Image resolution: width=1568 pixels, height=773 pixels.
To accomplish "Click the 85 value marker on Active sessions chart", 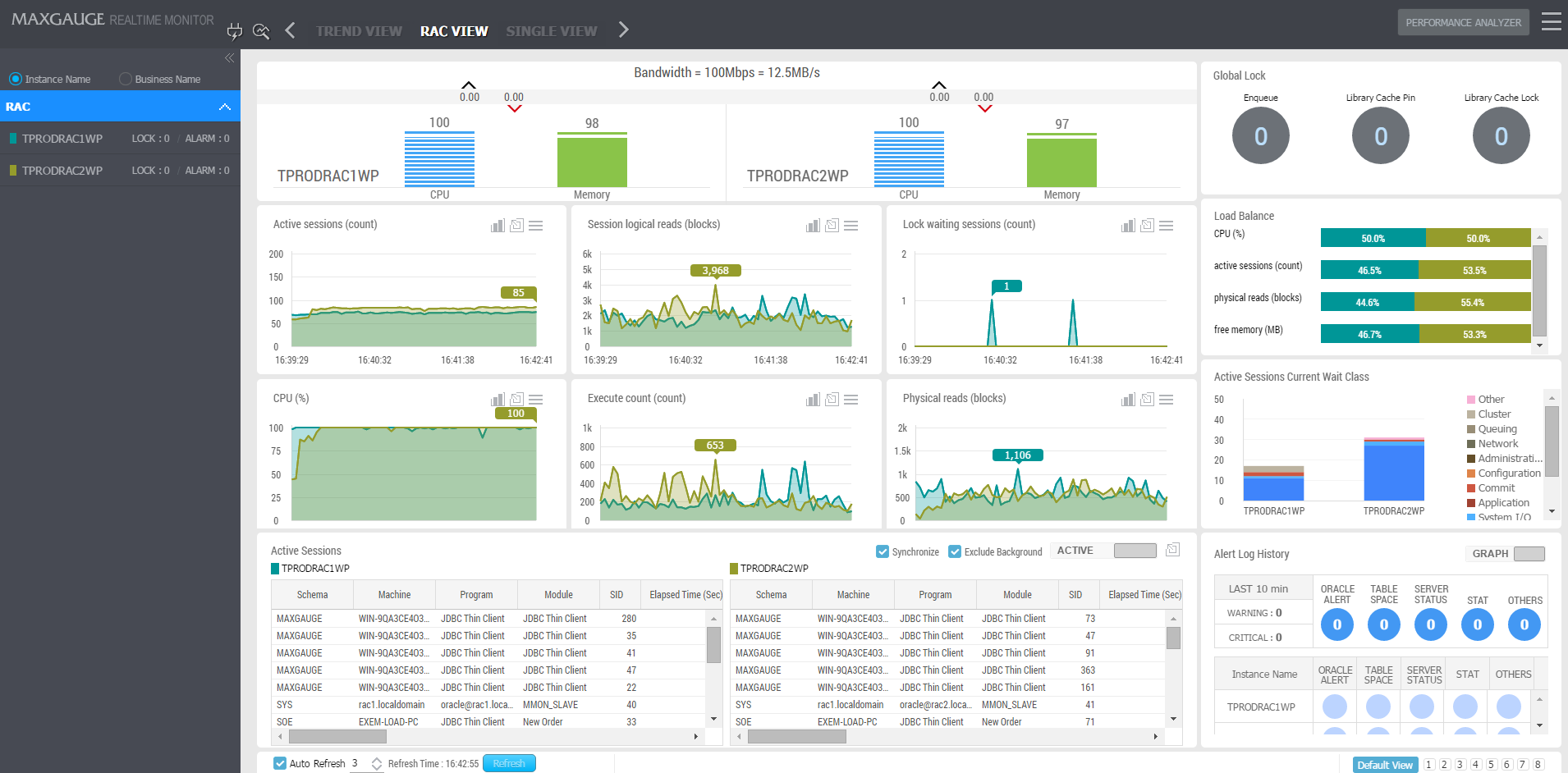I will point(518,292).
